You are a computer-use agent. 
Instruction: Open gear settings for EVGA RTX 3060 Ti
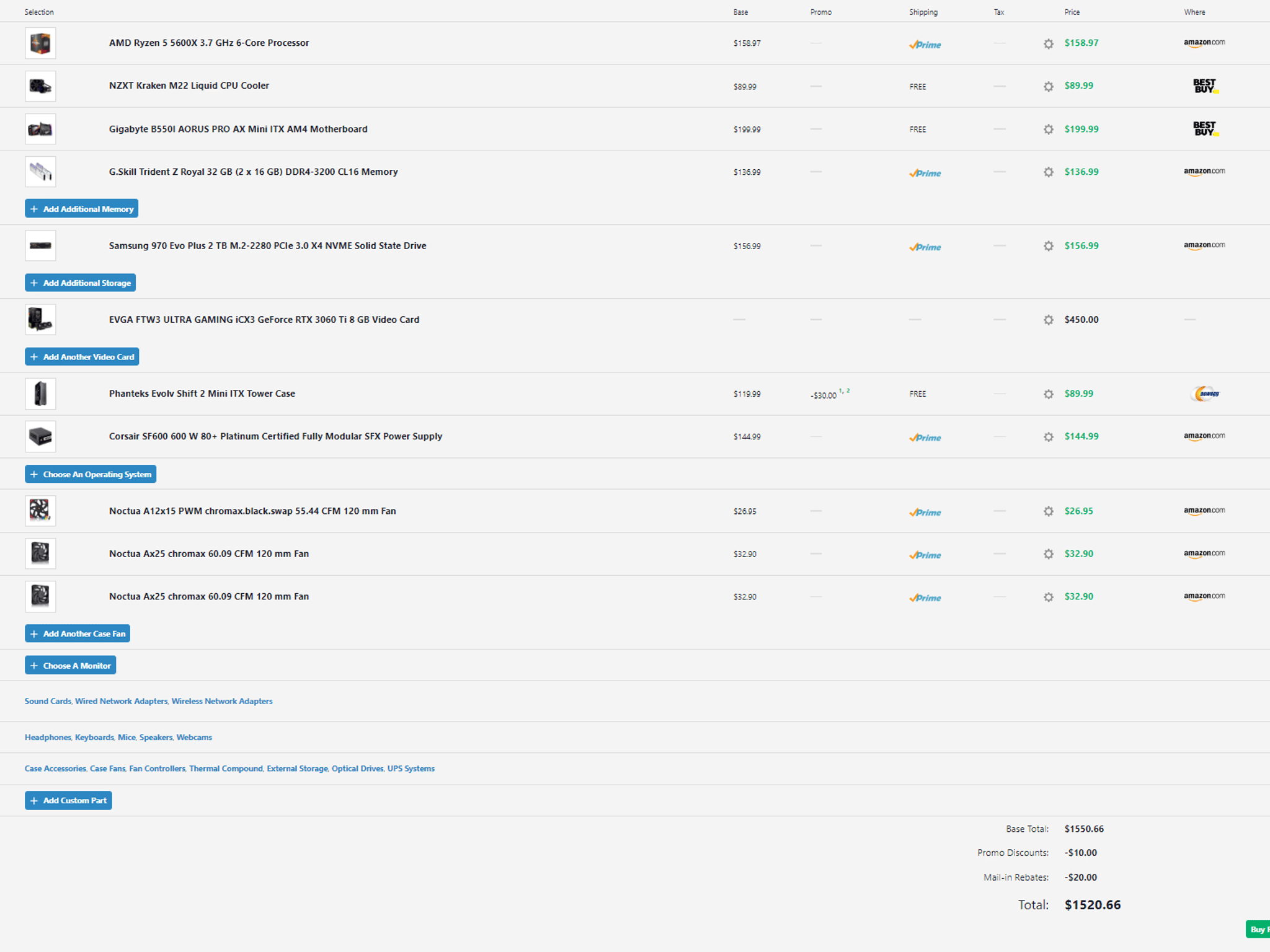click(1048, 320)
